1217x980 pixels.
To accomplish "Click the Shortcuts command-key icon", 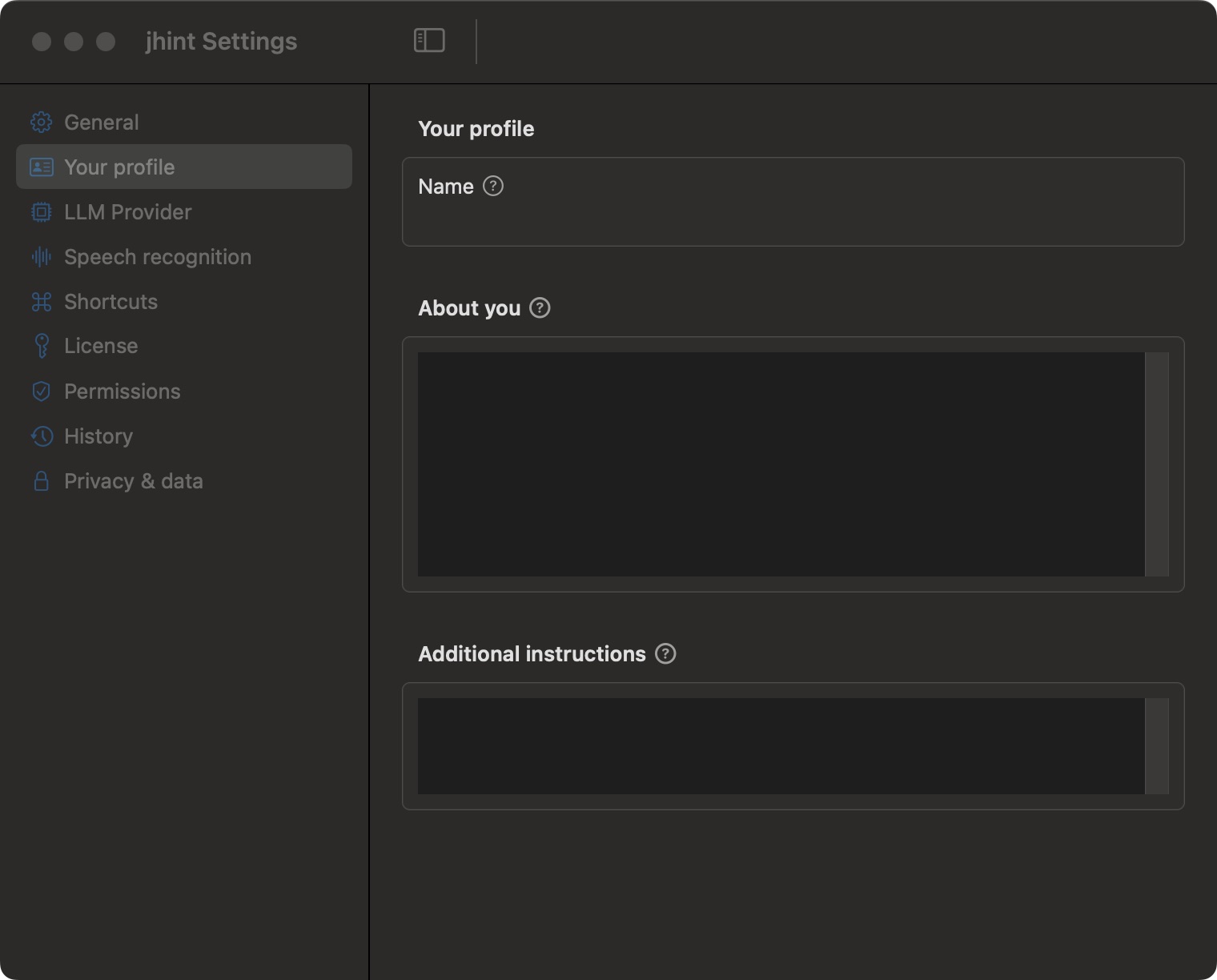I will coord(41,302).
